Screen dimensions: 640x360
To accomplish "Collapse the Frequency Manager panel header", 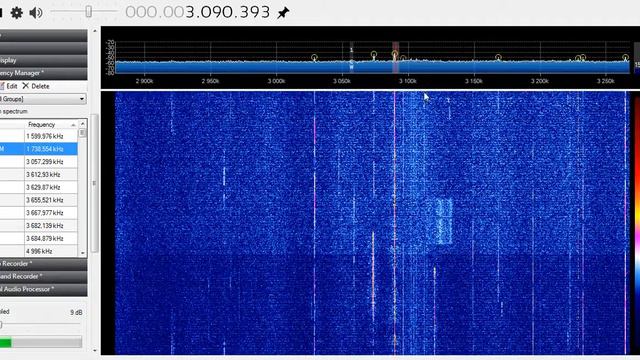I will [x=43, y=73].
